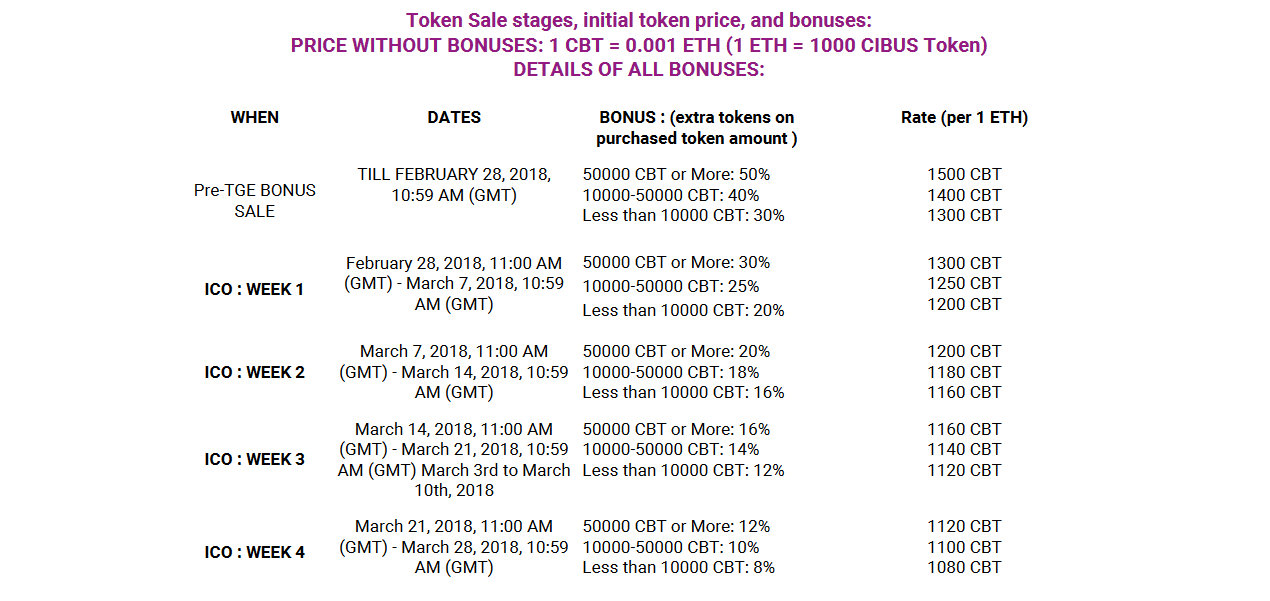
Task: Click the WHEN column header
Action: (255, 117)
